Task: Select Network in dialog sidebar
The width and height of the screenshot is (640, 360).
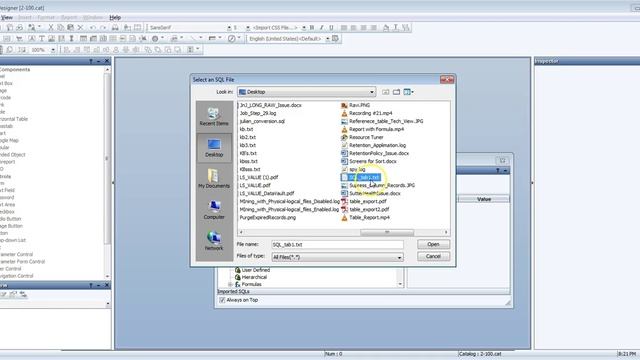Action: [214, 241]
